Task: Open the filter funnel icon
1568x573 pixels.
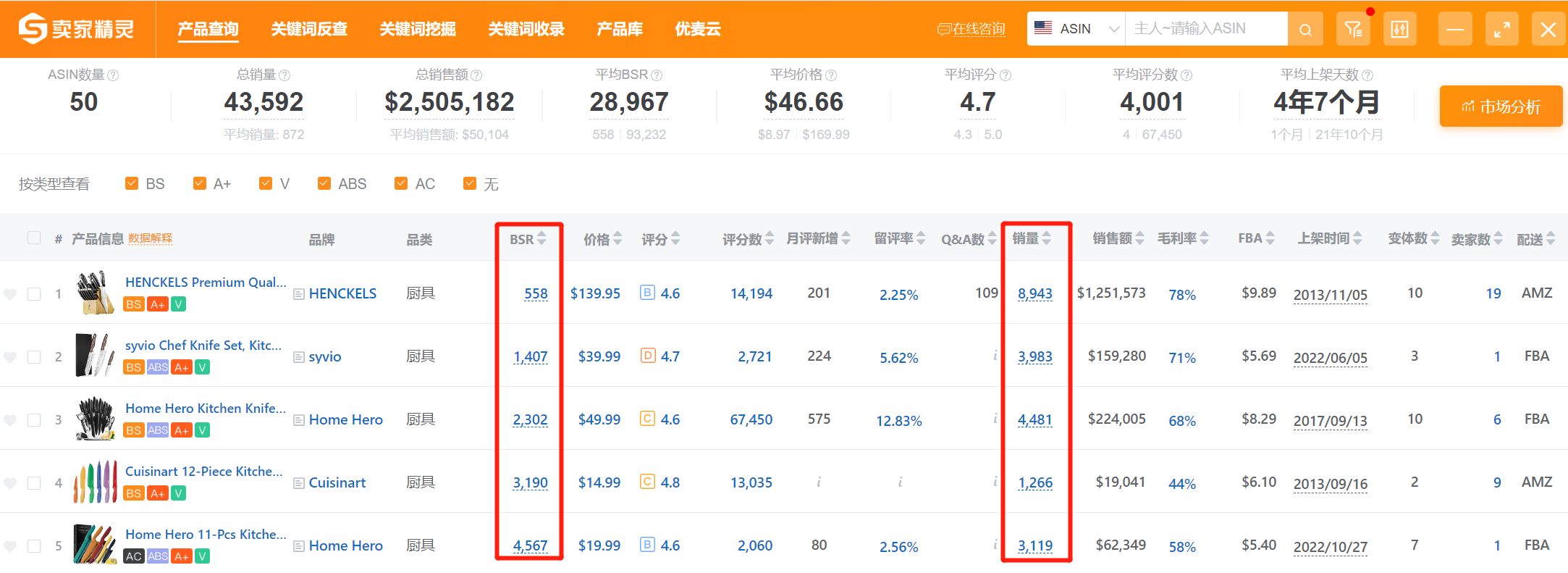Action: tap(1353, 30)
